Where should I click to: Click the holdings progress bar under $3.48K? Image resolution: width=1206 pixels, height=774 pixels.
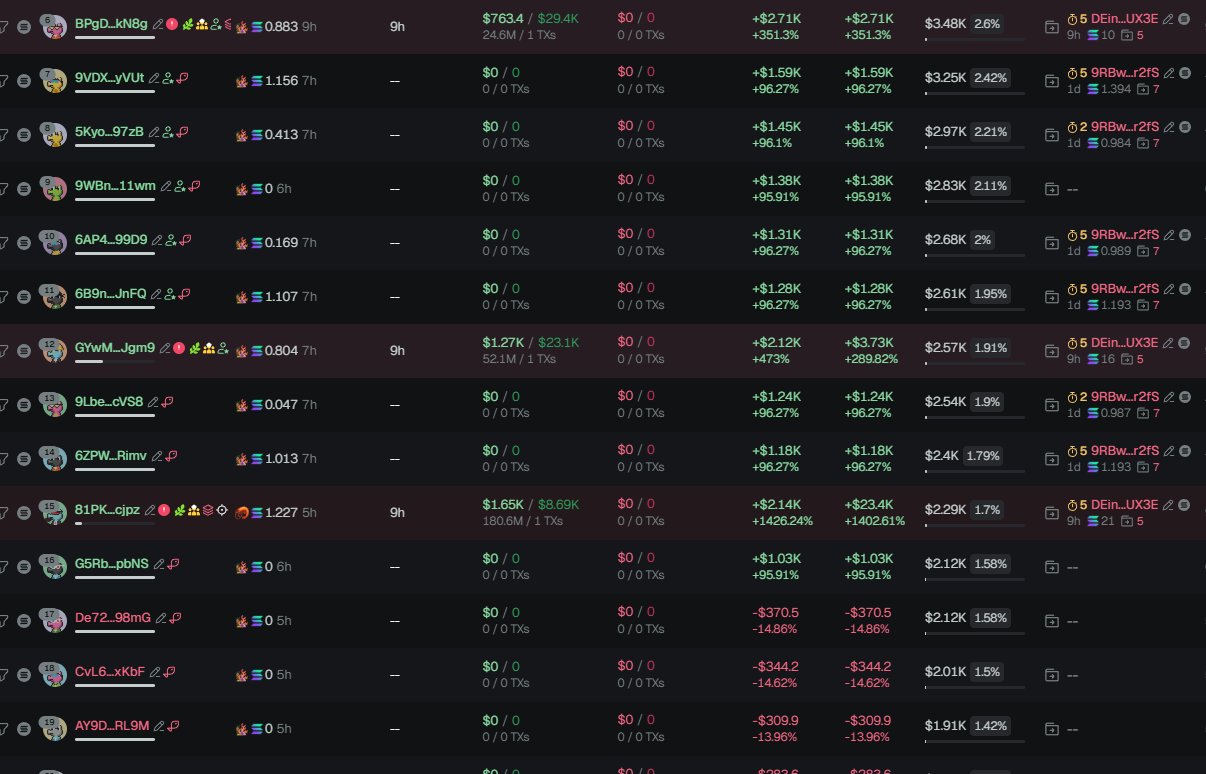(975, 39)
